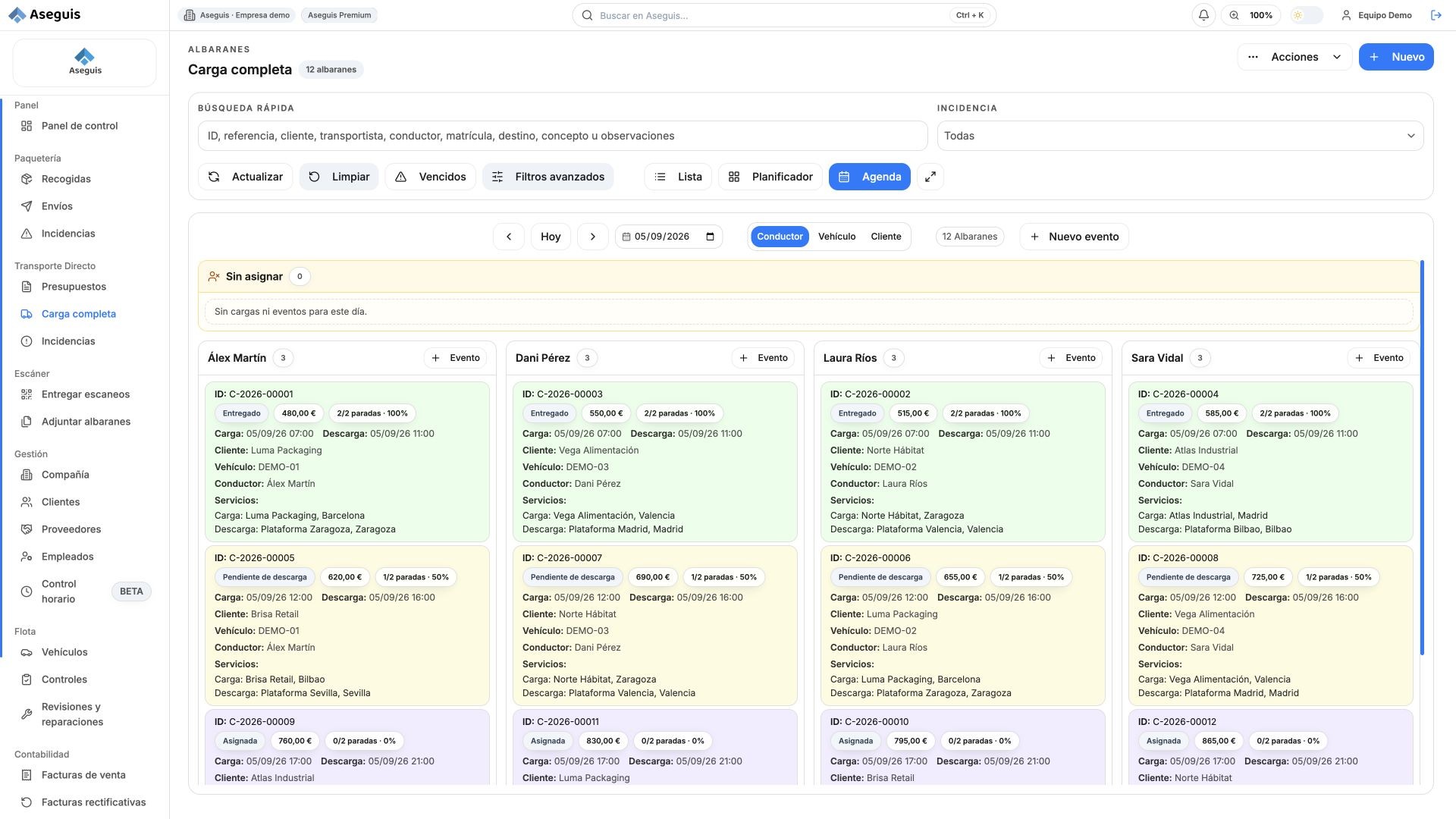Open Proveedores handshake icon
Screen dimensions: 1456x819
coord(27,529)
